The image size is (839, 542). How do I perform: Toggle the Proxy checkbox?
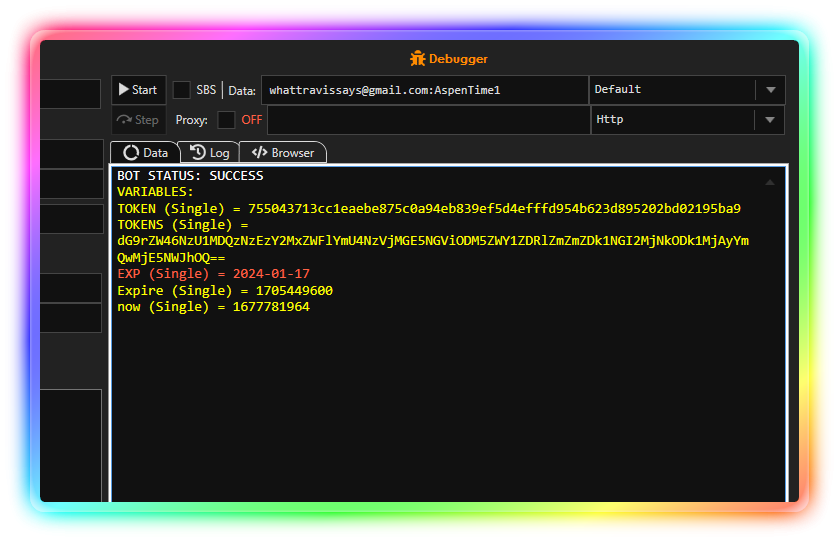(226, 120)
